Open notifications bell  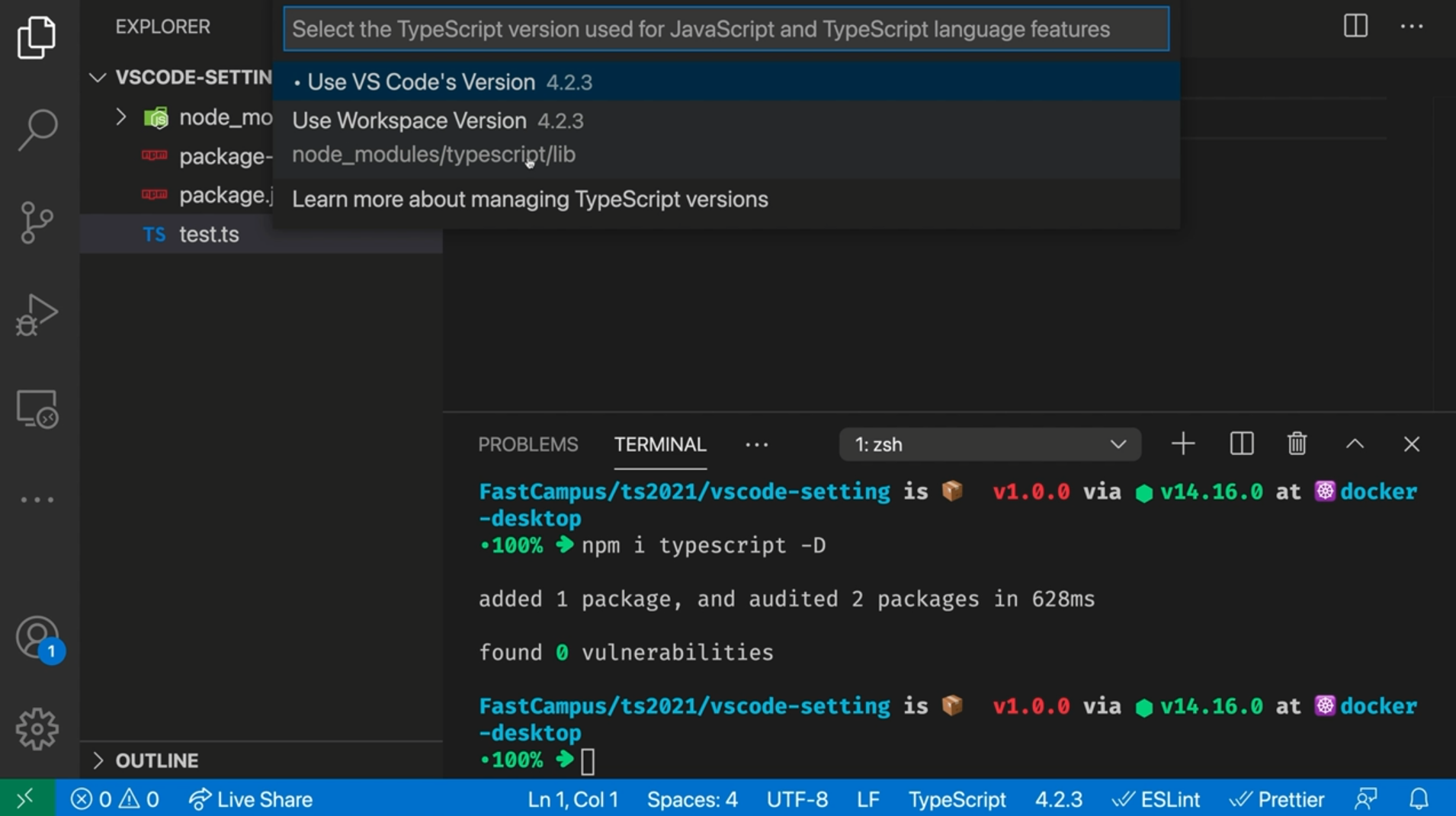(x=1419, y=799)
